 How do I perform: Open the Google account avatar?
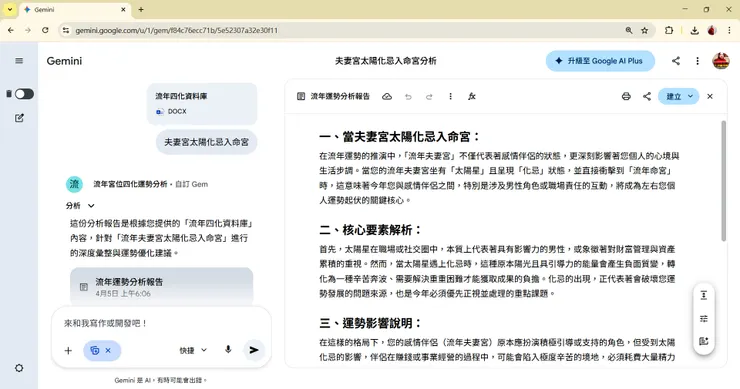[x=721, y=61]
